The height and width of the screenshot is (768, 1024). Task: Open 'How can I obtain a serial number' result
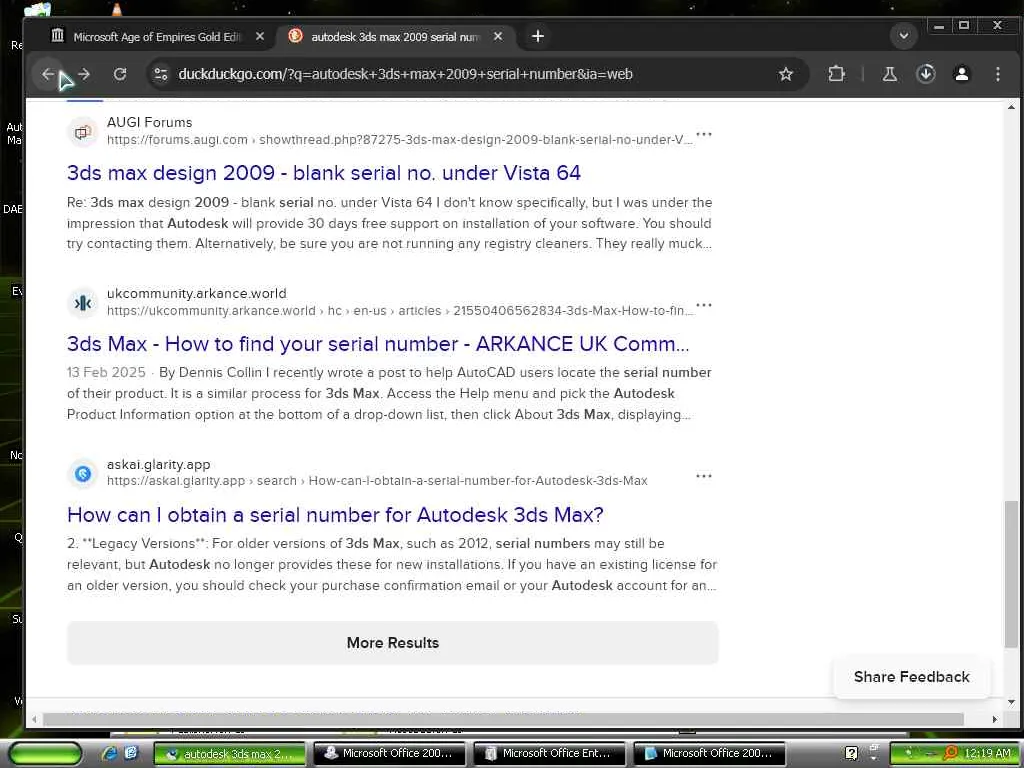click(x=335, y=515)
